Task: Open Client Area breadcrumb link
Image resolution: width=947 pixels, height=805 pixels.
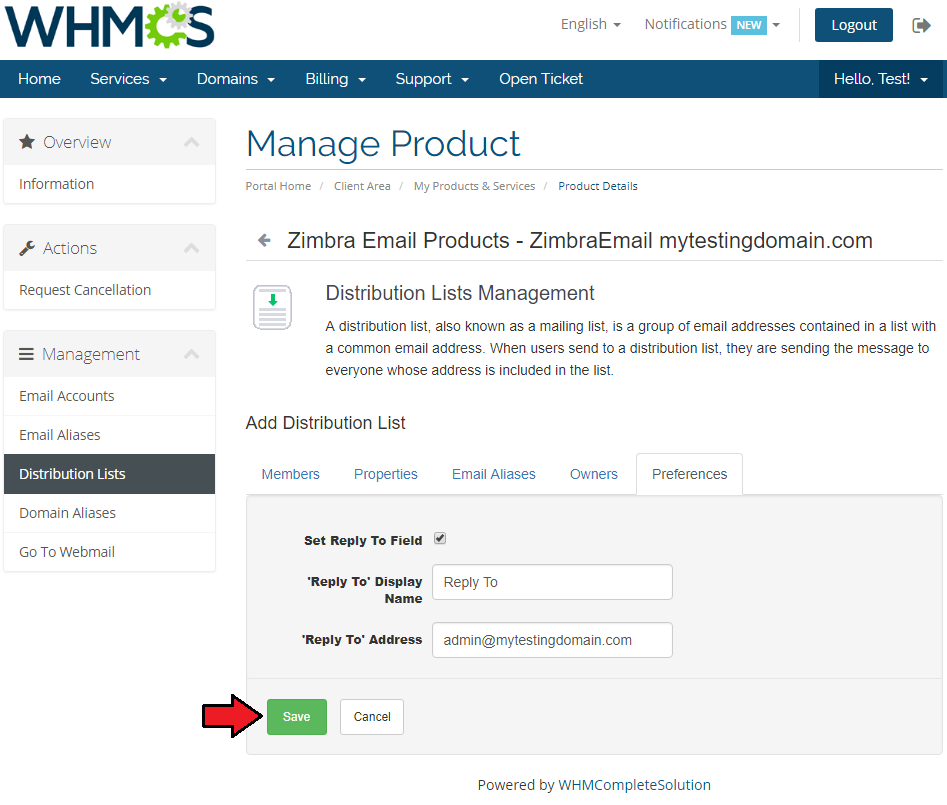Action: 362,186
